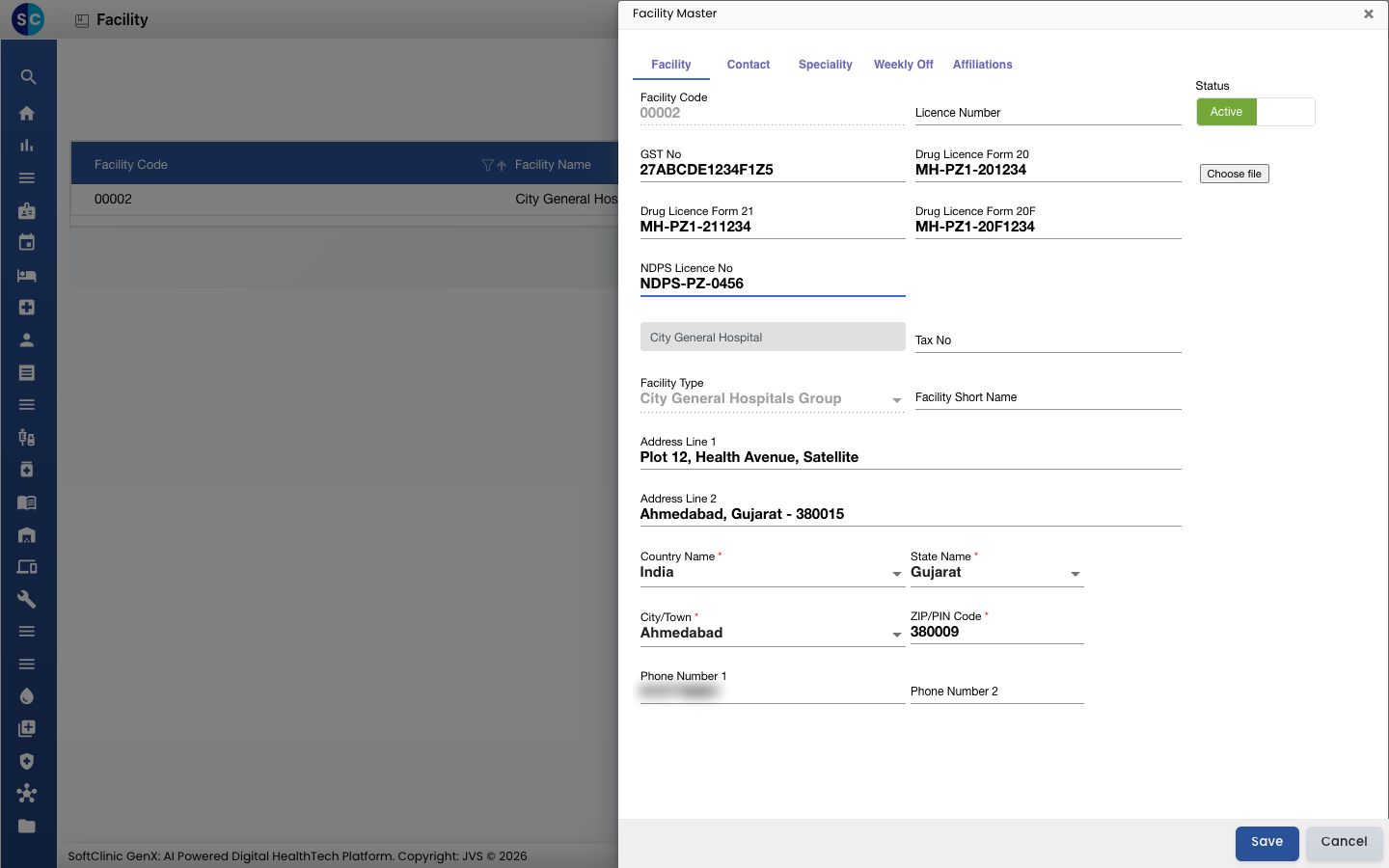This screenshot has width=1389, height=868.
Task: Click the Licence Number field
Action: [x=1048, y=113]
